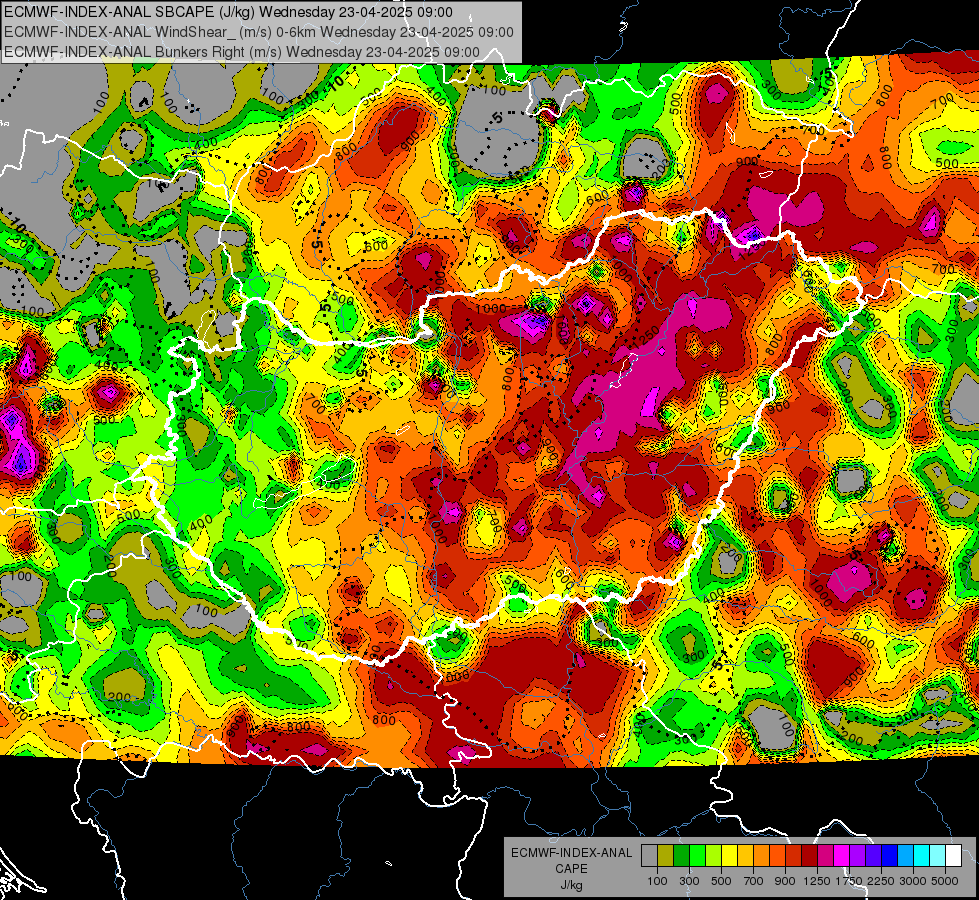Choose the orange 700–800 legend swatch
Screen dimensions: 979x900
(761, 856)
